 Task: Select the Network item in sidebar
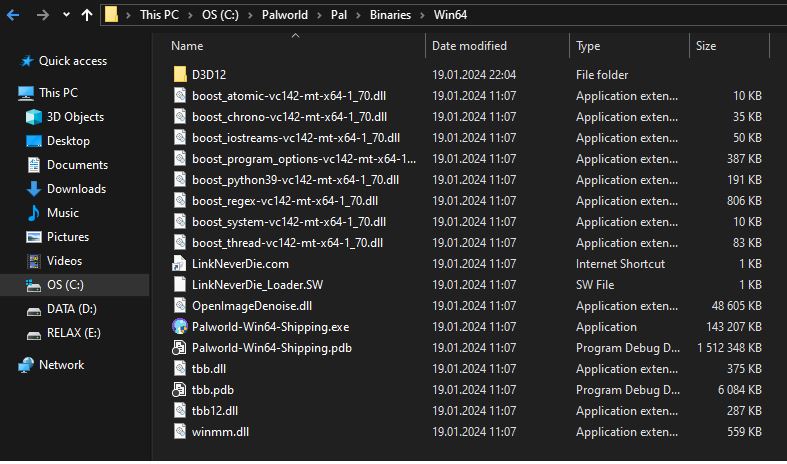point(61,365)
